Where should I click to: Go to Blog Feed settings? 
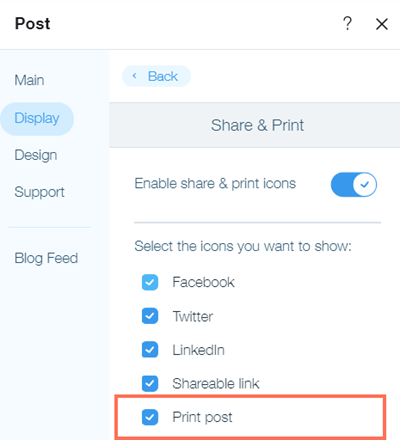pyautogui.click(x=46, y=258)
